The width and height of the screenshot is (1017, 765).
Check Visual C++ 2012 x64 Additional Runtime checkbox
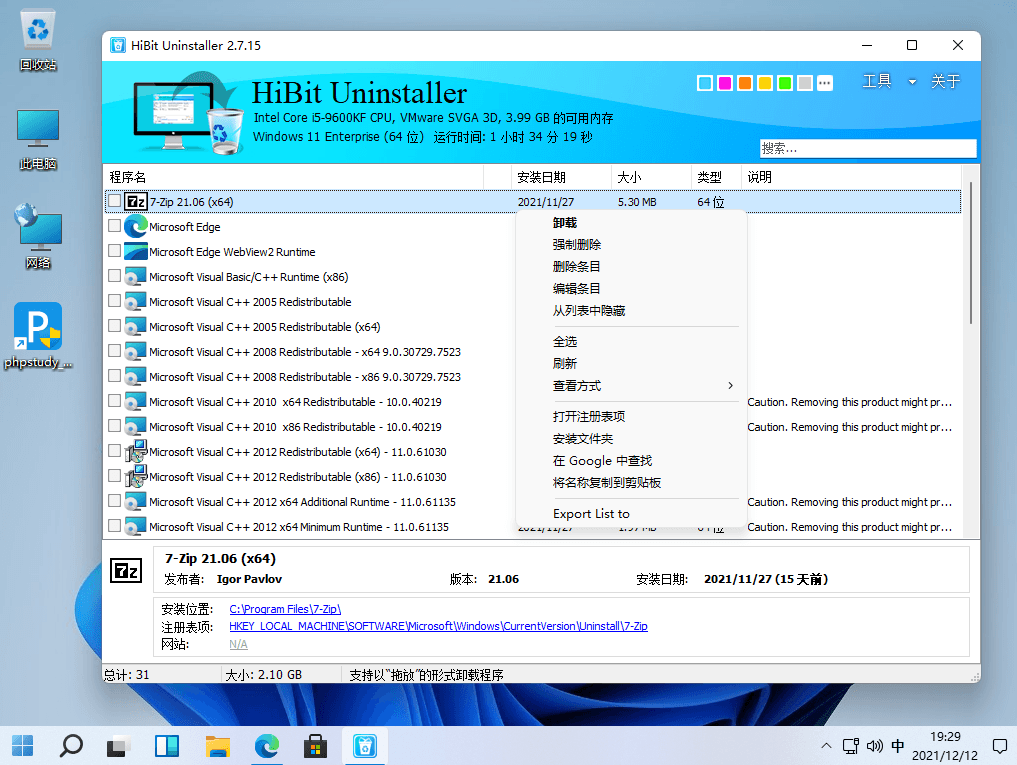(x=115, y=501)
